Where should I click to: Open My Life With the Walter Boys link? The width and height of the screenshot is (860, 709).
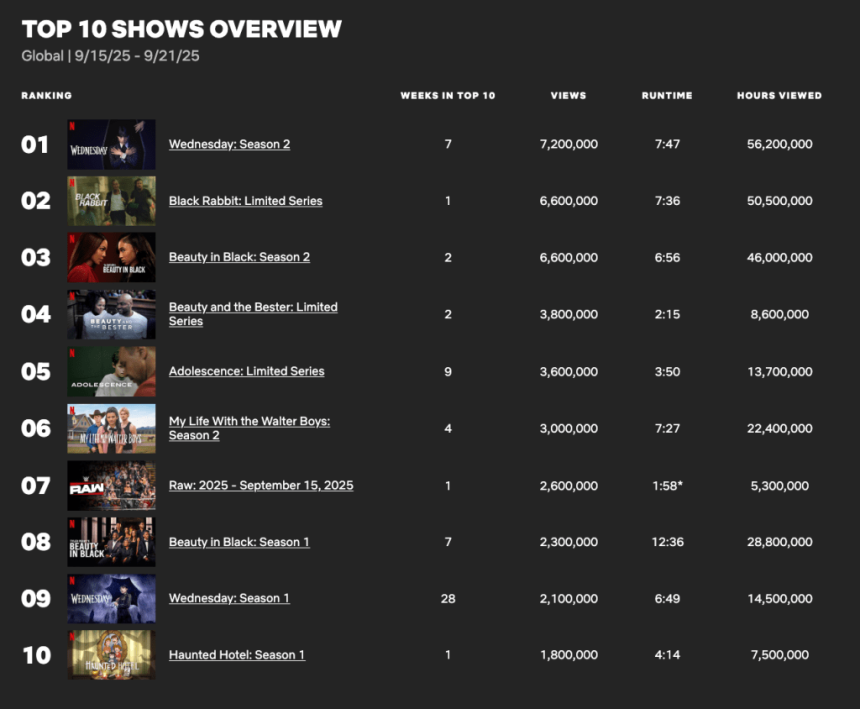(249, 428)
